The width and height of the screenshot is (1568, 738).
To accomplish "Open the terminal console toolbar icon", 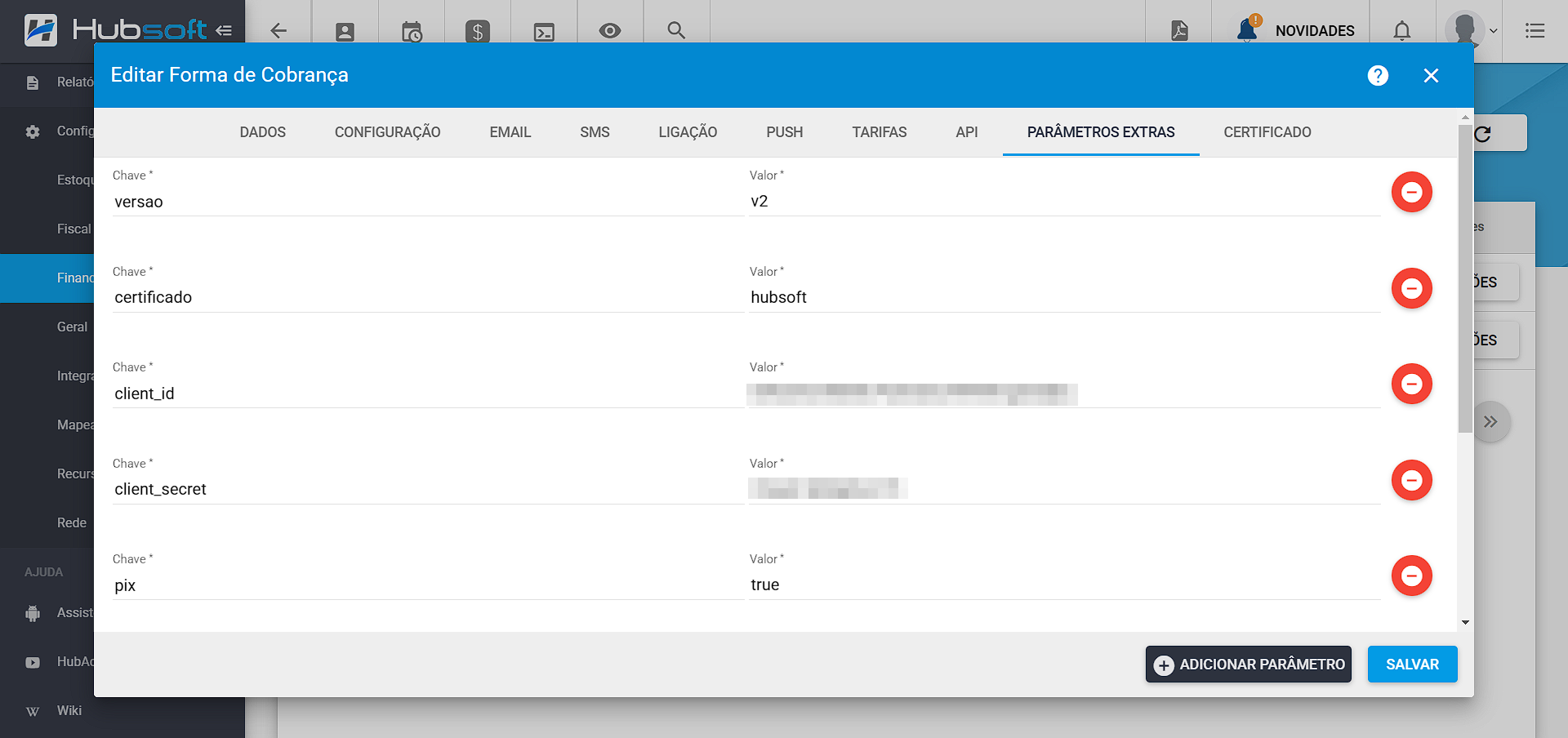I will (x=544, y=32).
